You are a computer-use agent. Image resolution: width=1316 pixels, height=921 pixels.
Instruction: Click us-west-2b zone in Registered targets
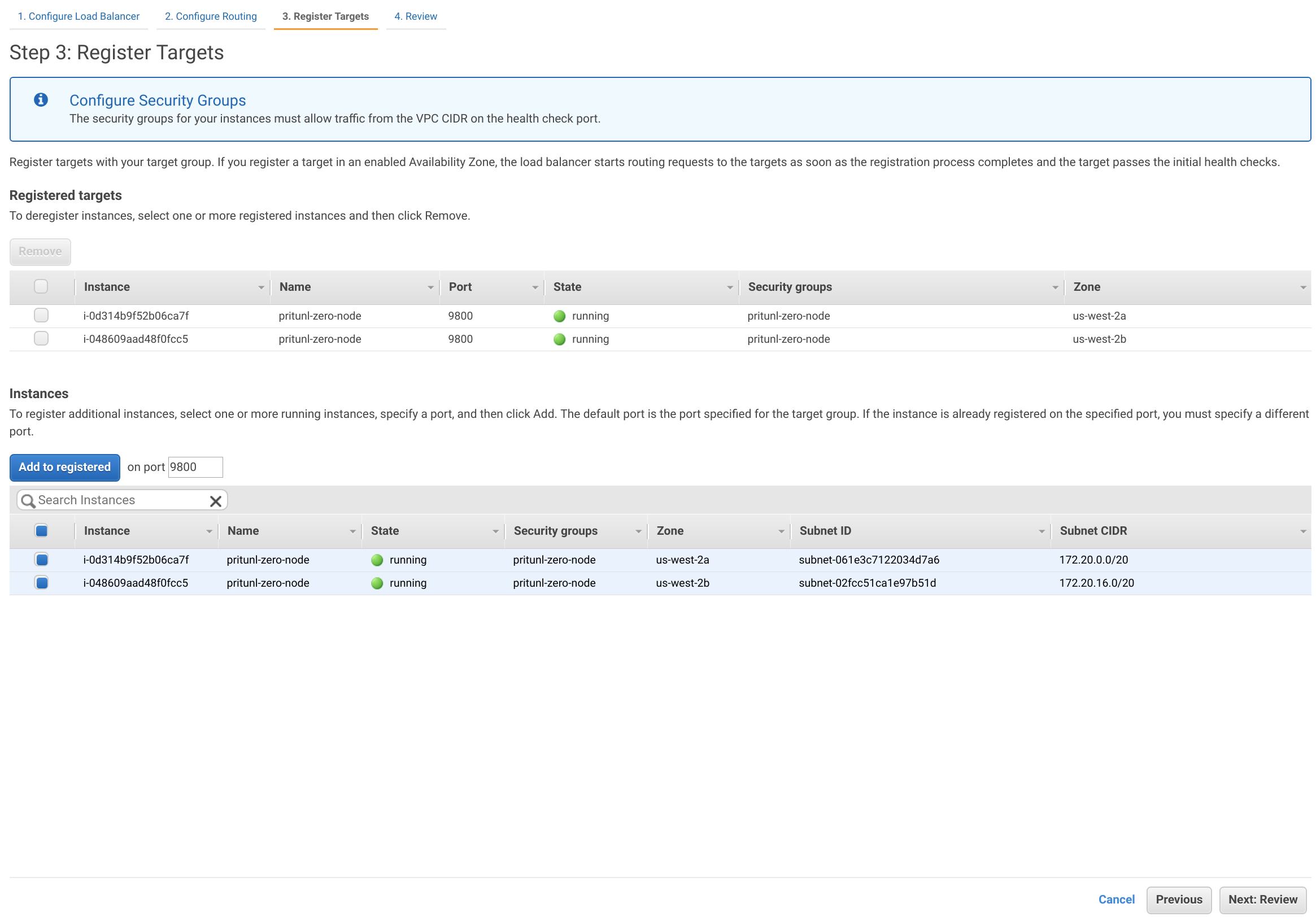(x=1099, y=339)
